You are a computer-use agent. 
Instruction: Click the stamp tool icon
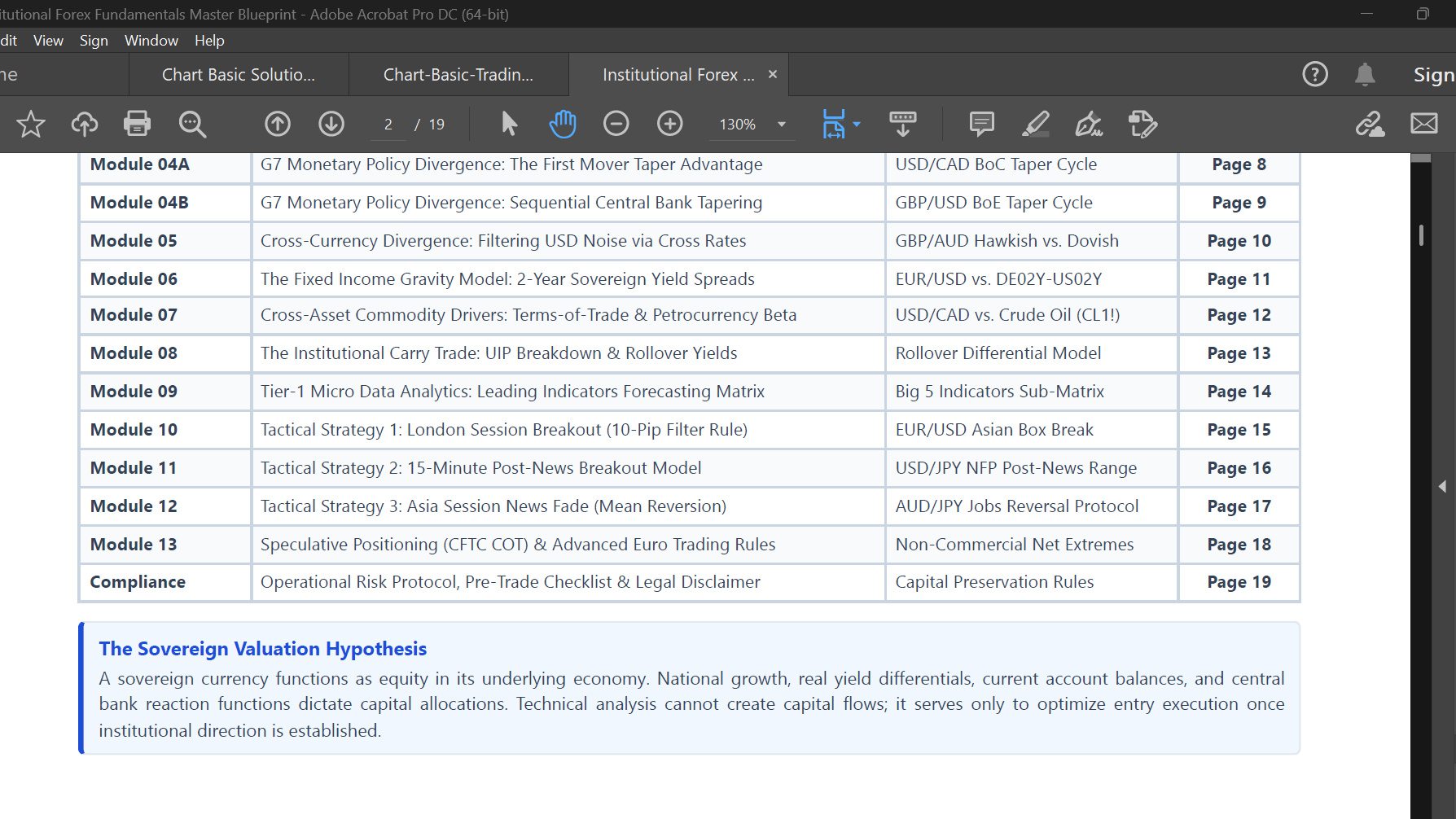tap(1142, 124)
